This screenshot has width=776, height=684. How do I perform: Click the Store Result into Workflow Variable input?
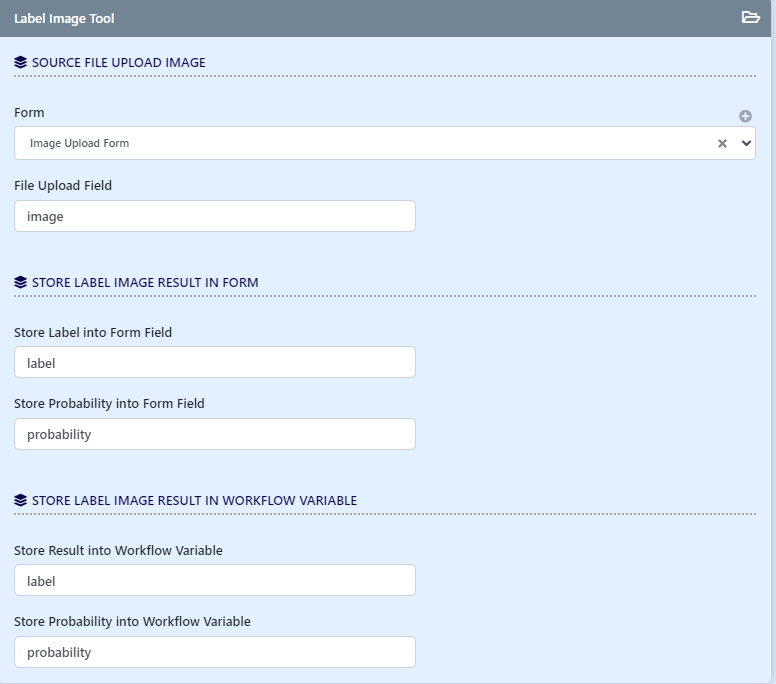215,580
